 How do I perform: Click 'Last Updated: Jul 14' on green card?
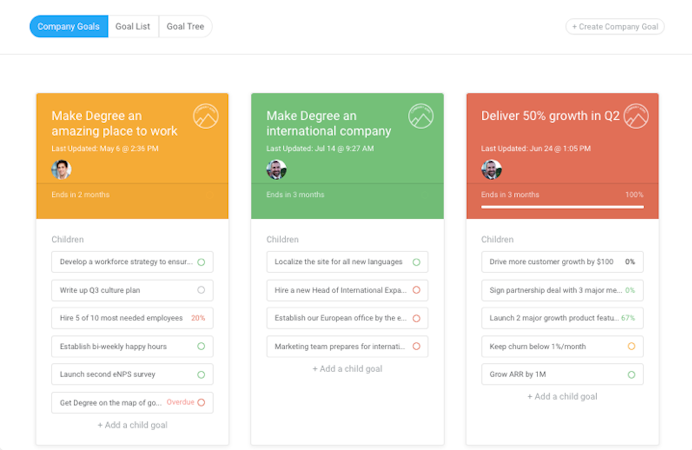[320, 149]
